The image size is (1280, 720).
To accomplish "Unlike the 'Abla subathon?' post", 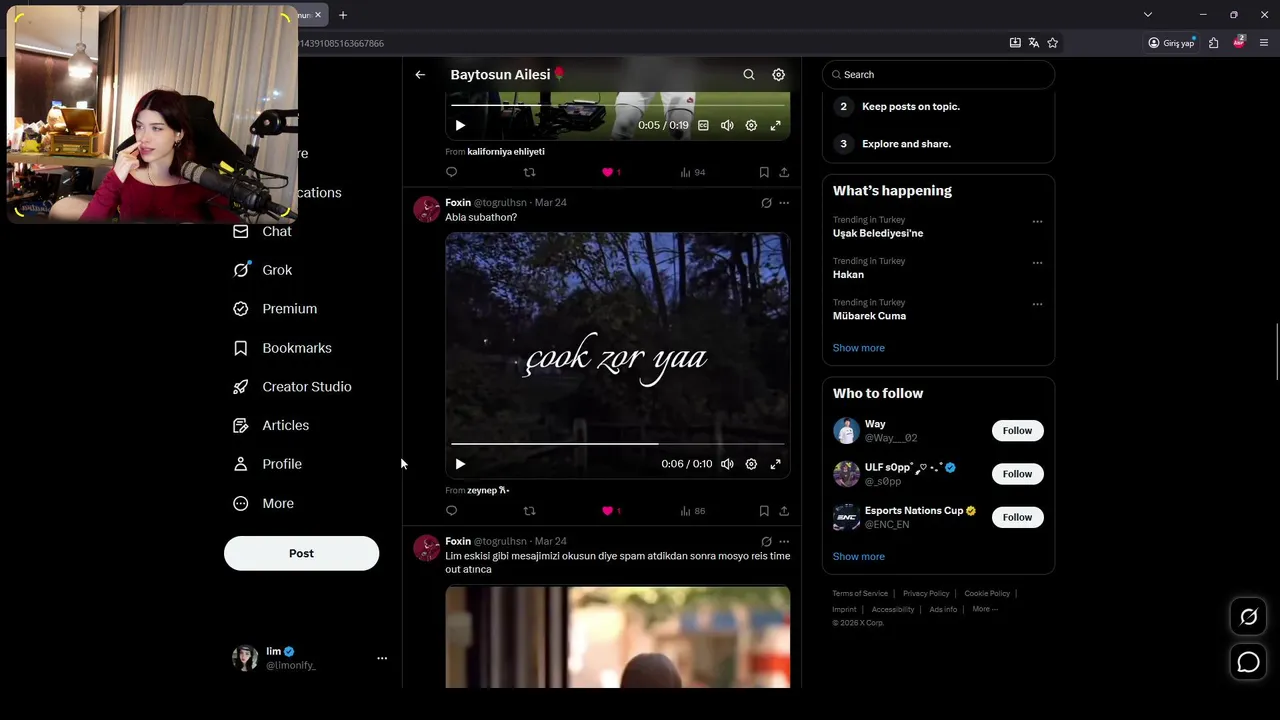I will tap(607, 511).
